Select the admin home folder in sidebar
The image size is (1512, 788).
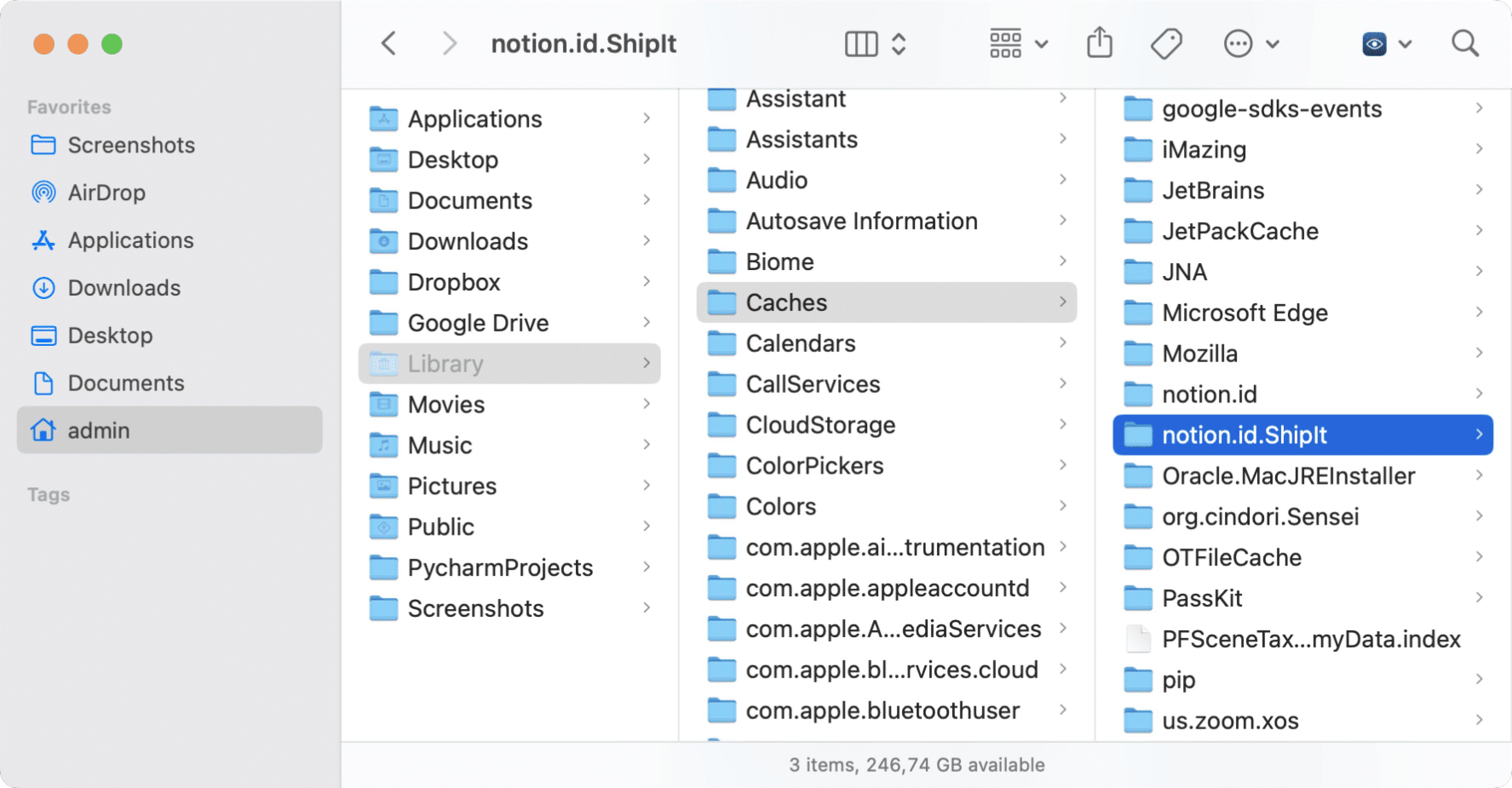coord(98,430)
